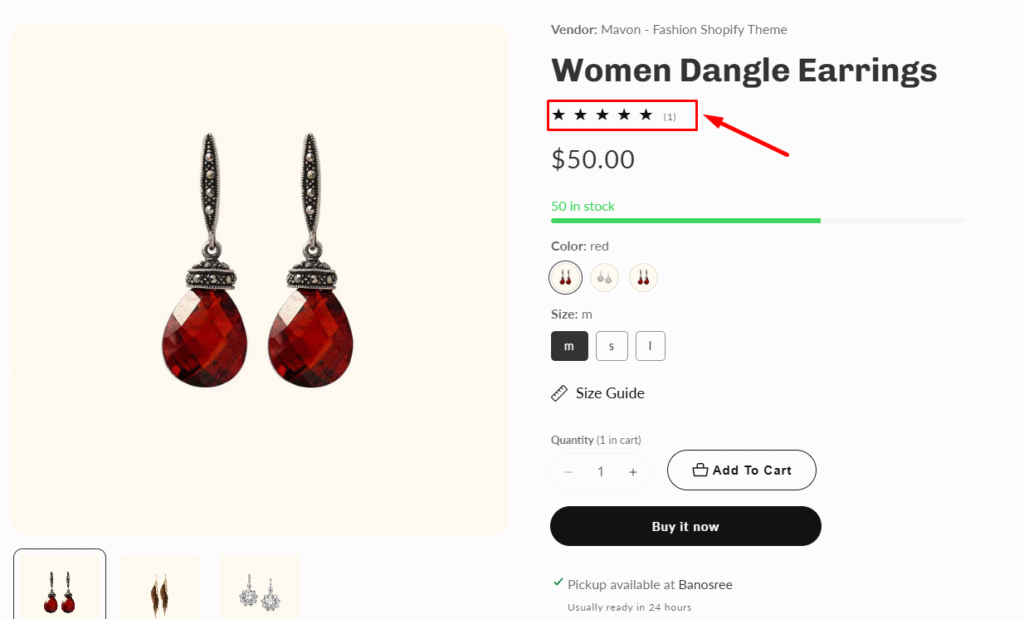The width and height of the screenshot is (1024, 619).
Task: Click the minus icon to decrease quantity
Action: pos(569,472)
